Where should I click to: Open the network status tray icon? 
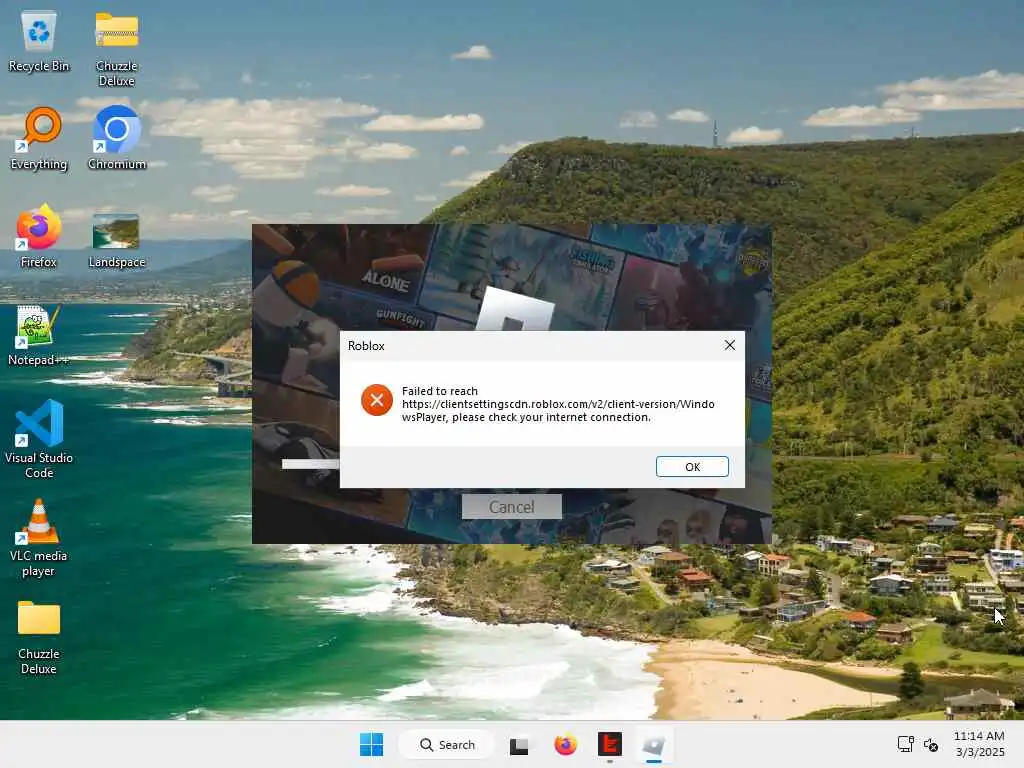click(905, 744)
